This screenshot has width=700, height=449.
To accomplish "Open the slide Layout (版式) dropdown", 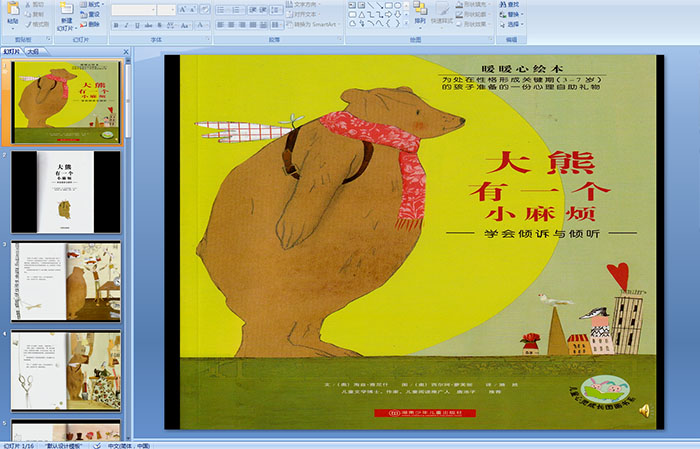I will [x=92, y=4].
